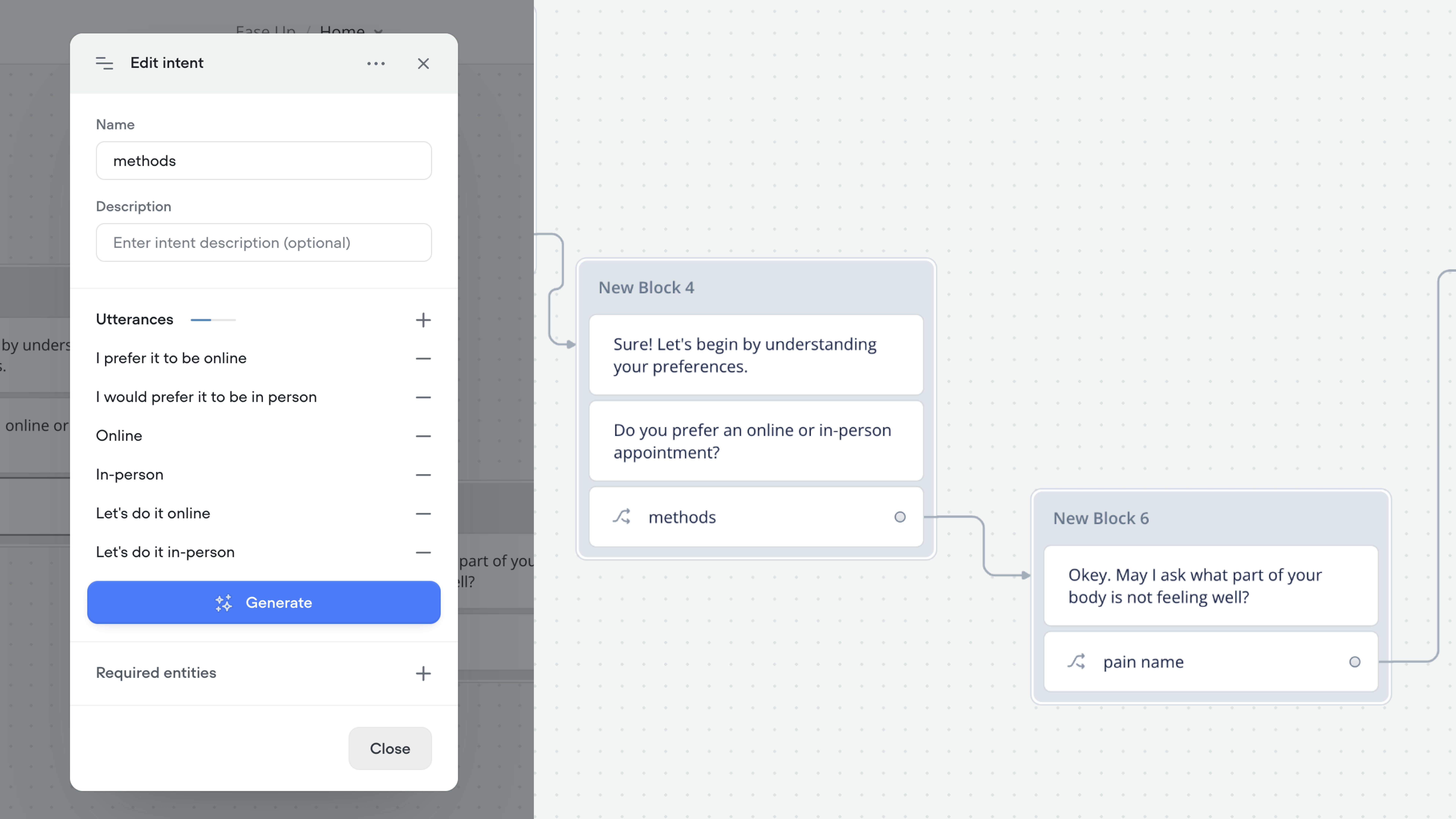The image size is (1456, 819).
Task: Remove the 'In-person' utterance
Action: [423, 475]
